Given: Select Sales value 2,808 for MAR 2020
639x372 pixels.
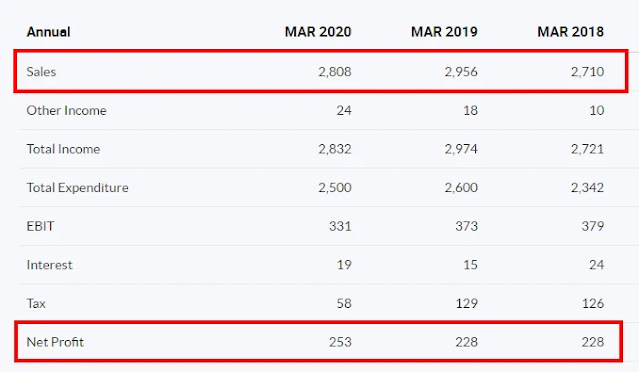Looking at the screenshot, I should (335, 72).
